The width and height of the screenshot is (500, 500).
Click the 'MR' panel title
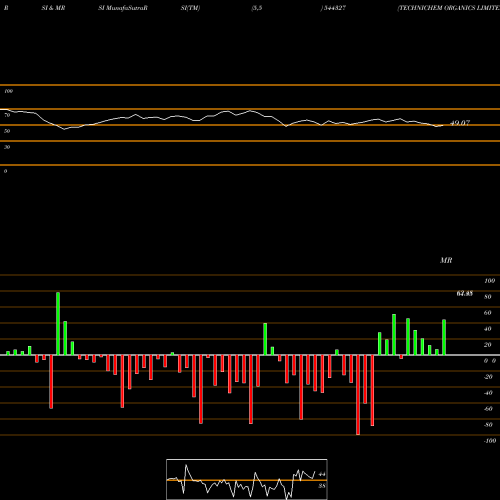point(446,260)
